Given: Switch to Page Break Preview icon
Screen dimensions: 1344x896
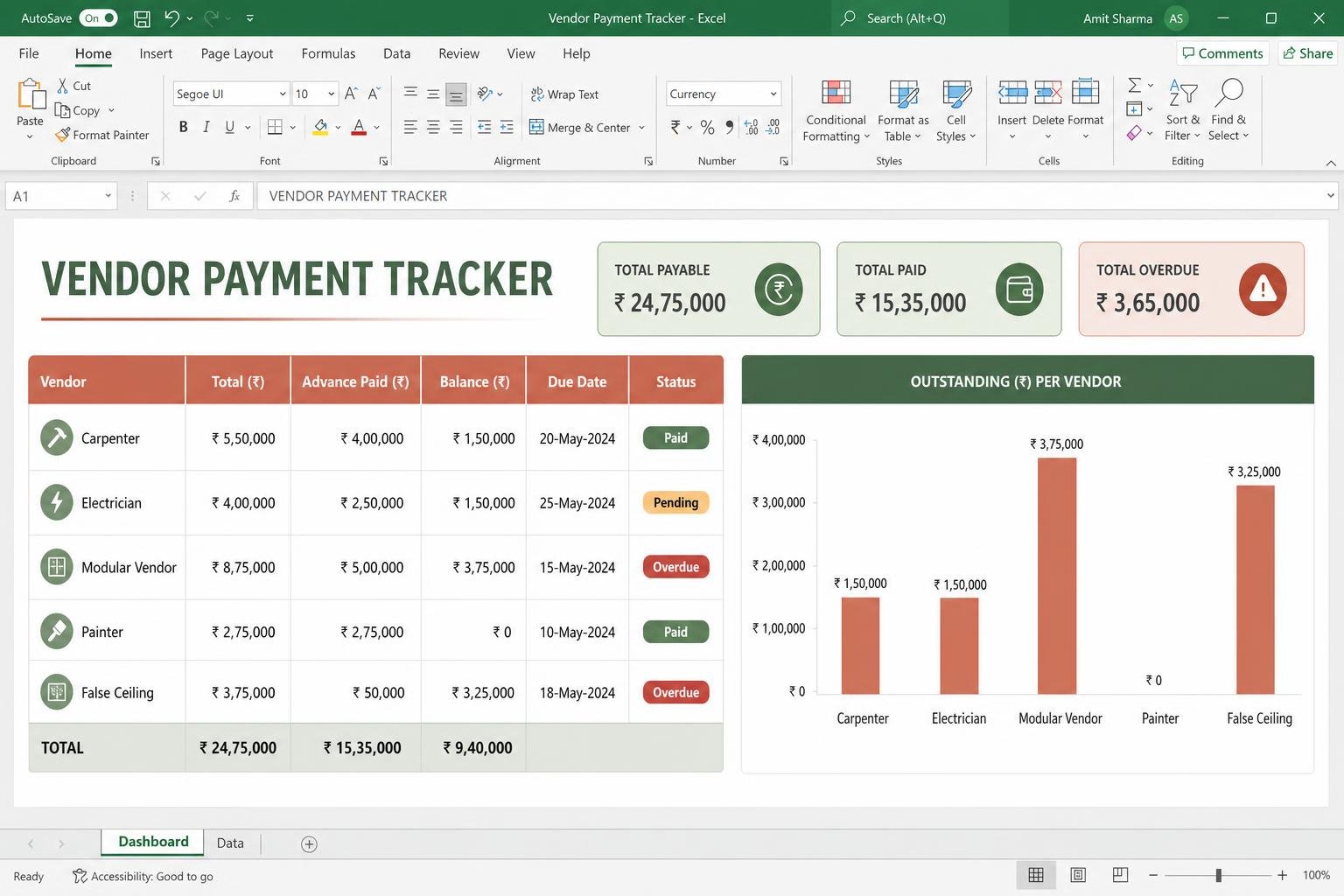Looking at the screenshot, I should pyautogui.click(x=1120, y=875).
